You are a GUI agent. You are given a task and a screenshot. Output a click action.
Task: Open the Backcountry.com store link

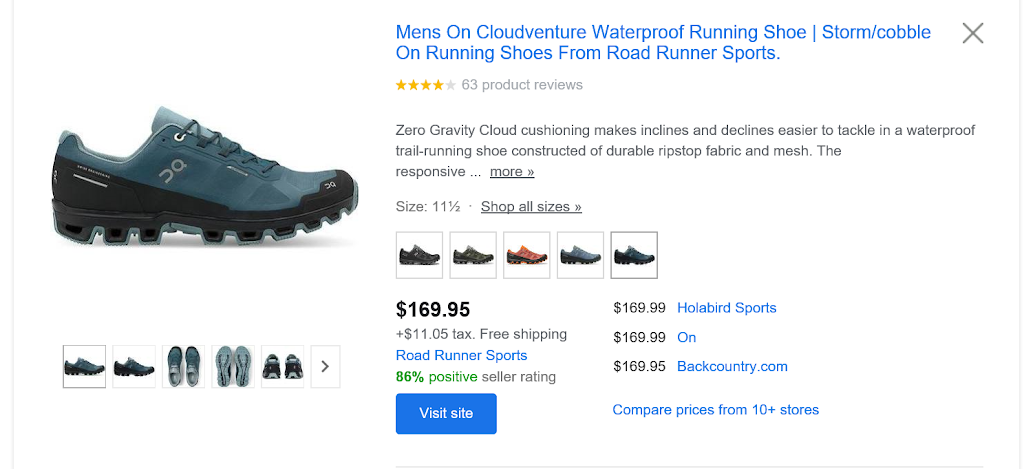732,367
